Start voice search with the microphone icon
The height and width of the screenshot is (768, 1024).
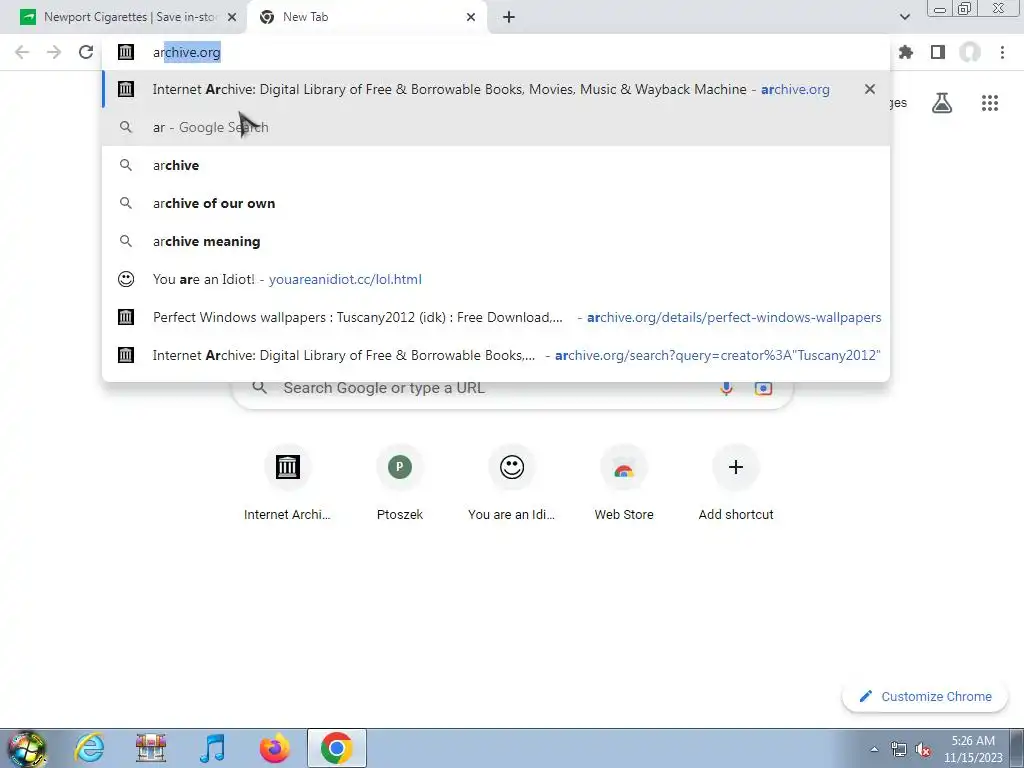pos(726,388)
